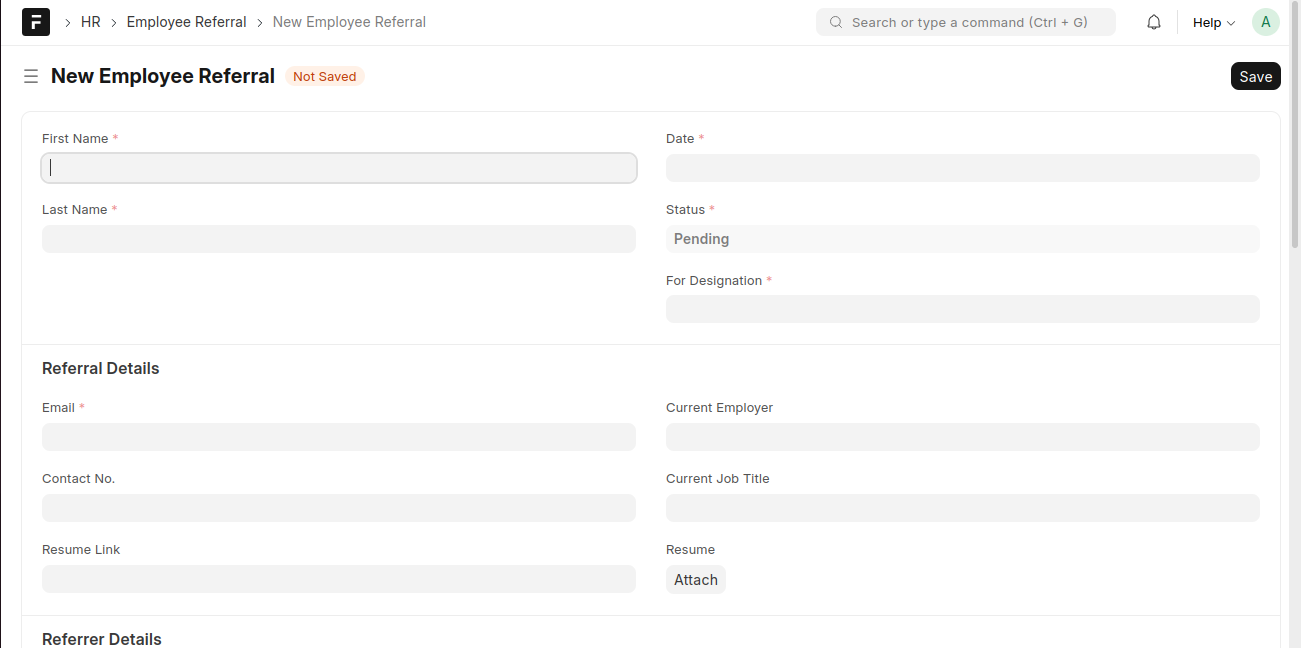This screenshot has width=1301, height=648.
Task: Click the Not Saved status indicator
Action: pyautogui.click(x=324, y=76)
